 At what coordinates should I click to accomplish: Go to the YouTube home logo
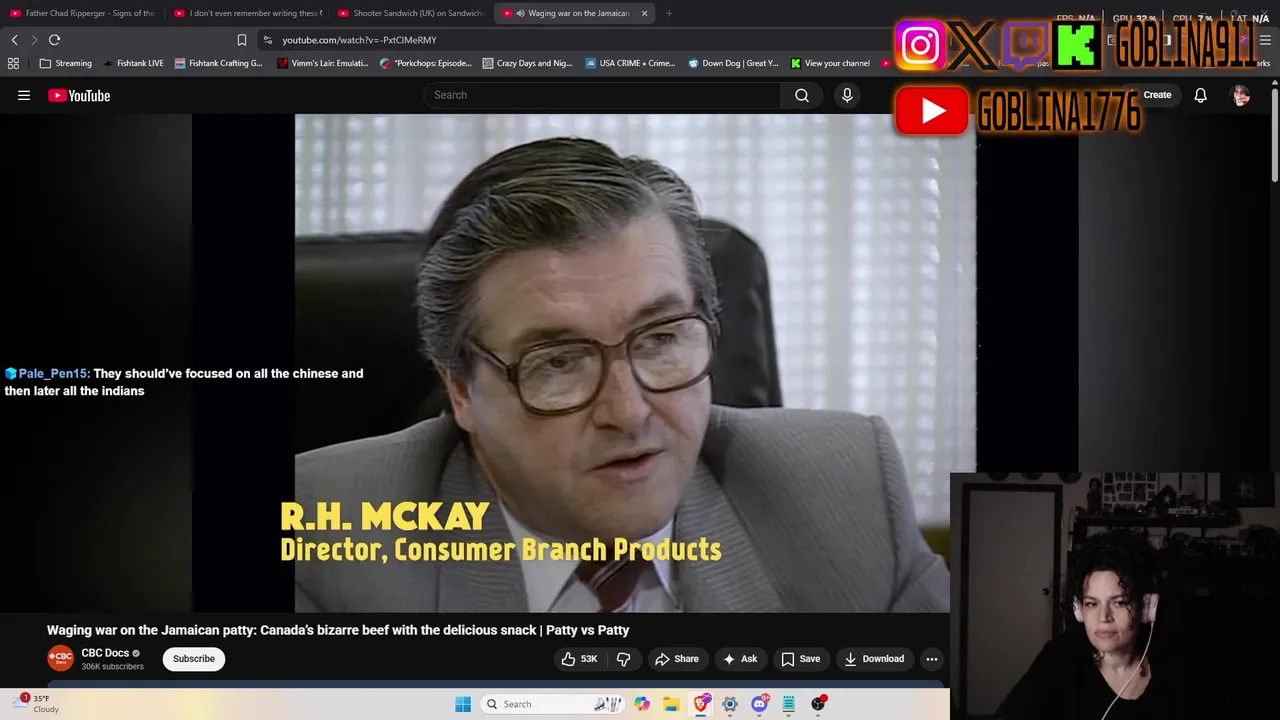coord(79,95)
